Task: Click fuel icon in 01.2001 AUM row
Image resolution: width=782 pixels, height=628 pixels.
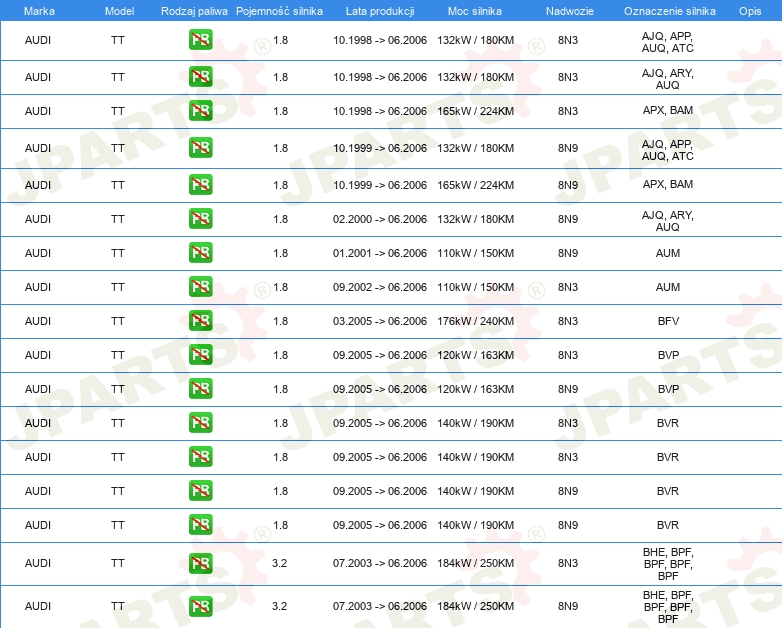Action: coord(200,252)
